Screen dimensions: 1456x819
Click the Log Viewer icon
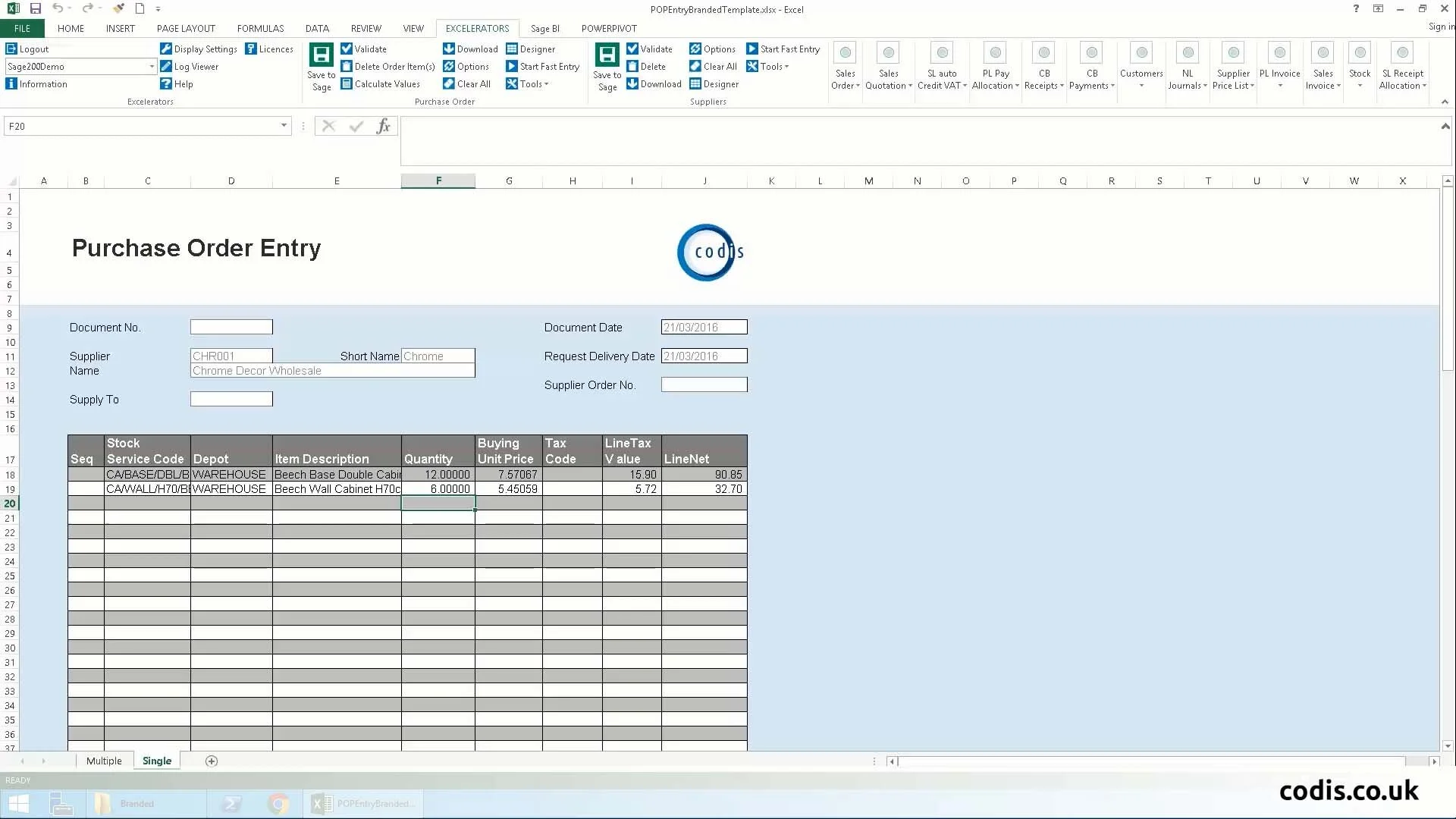(167, 66)
